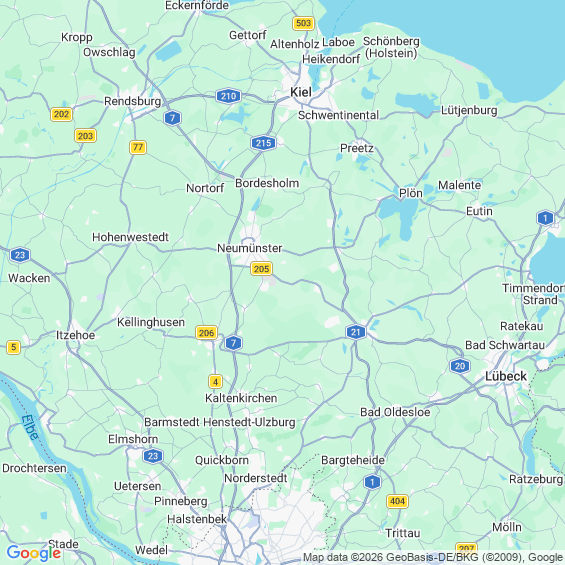Click the yellow 503 road marker

click(x=303, y=23)
